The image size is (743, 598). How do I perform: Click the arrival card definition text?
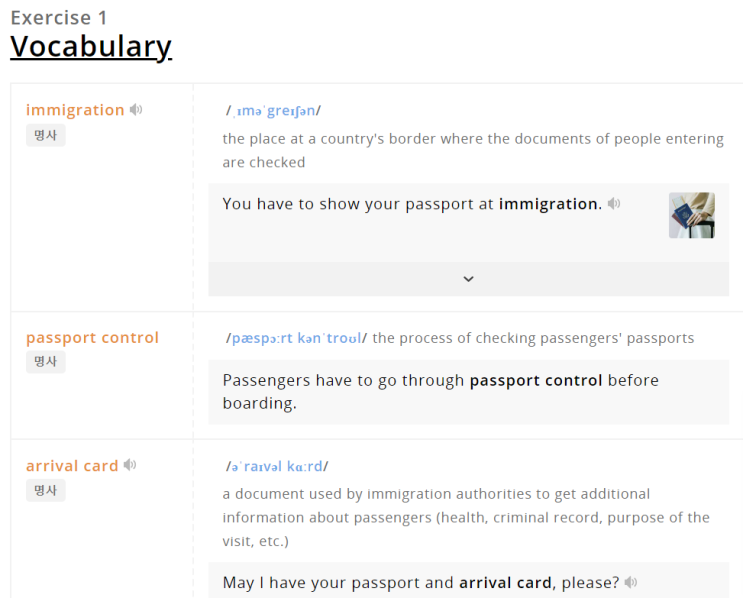[x=466, y=517]
